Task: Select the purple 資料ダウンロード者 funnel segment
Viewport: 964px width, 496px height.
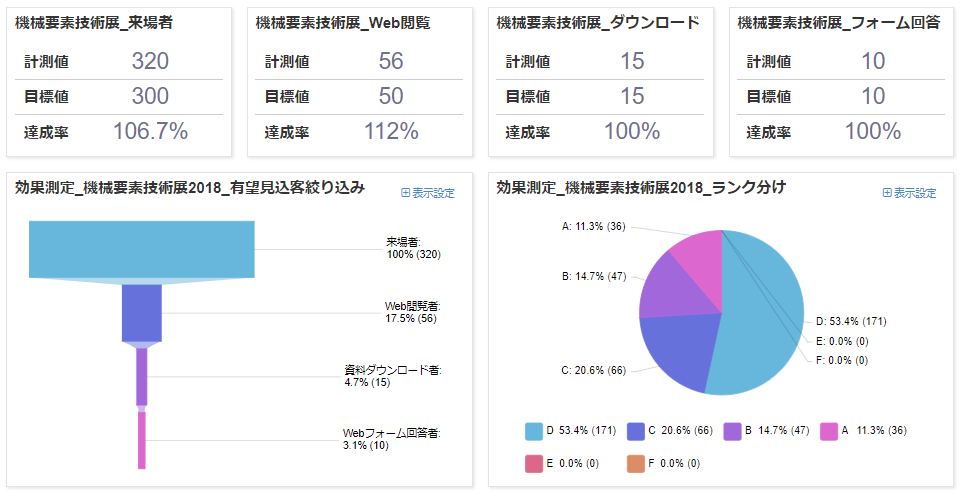Action: tap(142, 375)
